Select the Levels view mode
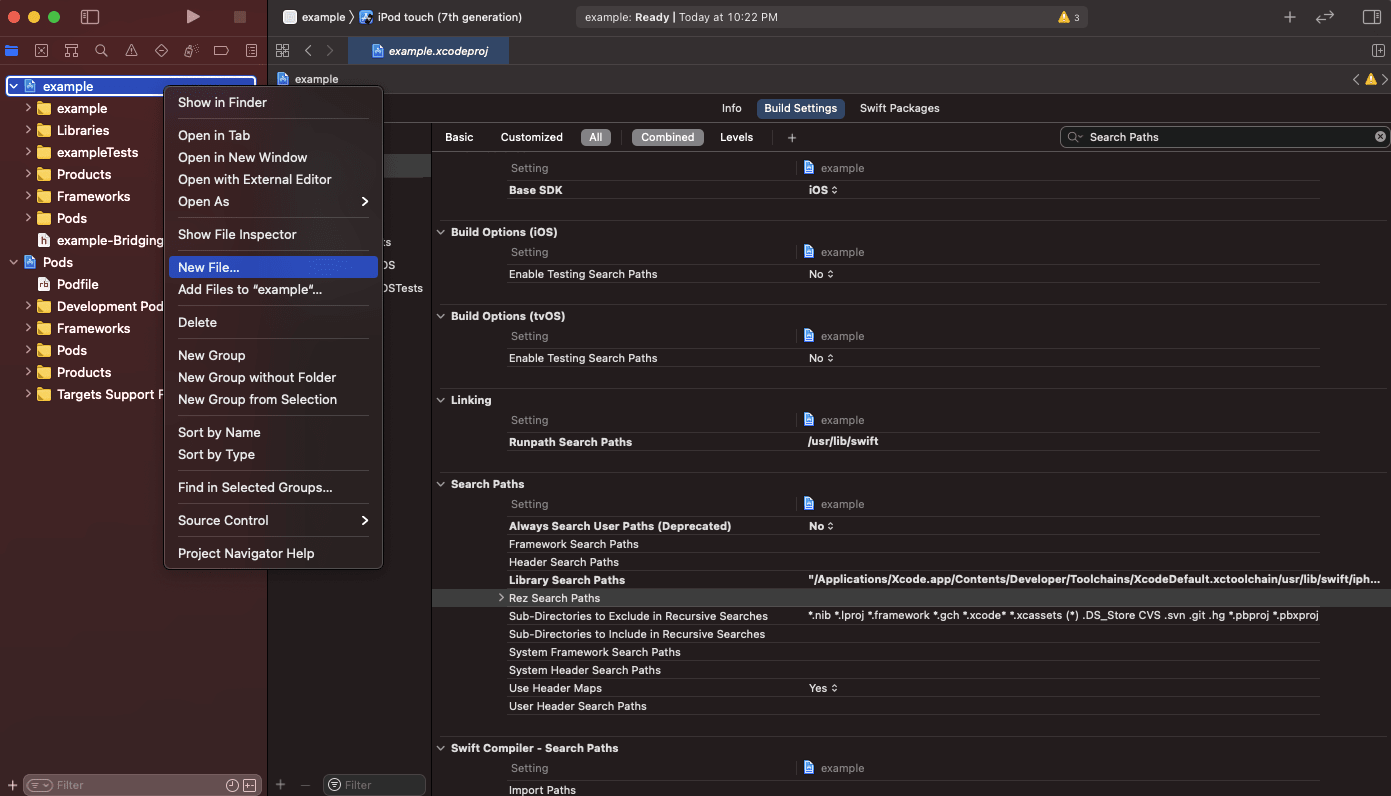The image size is (1391, 796). 737,137
